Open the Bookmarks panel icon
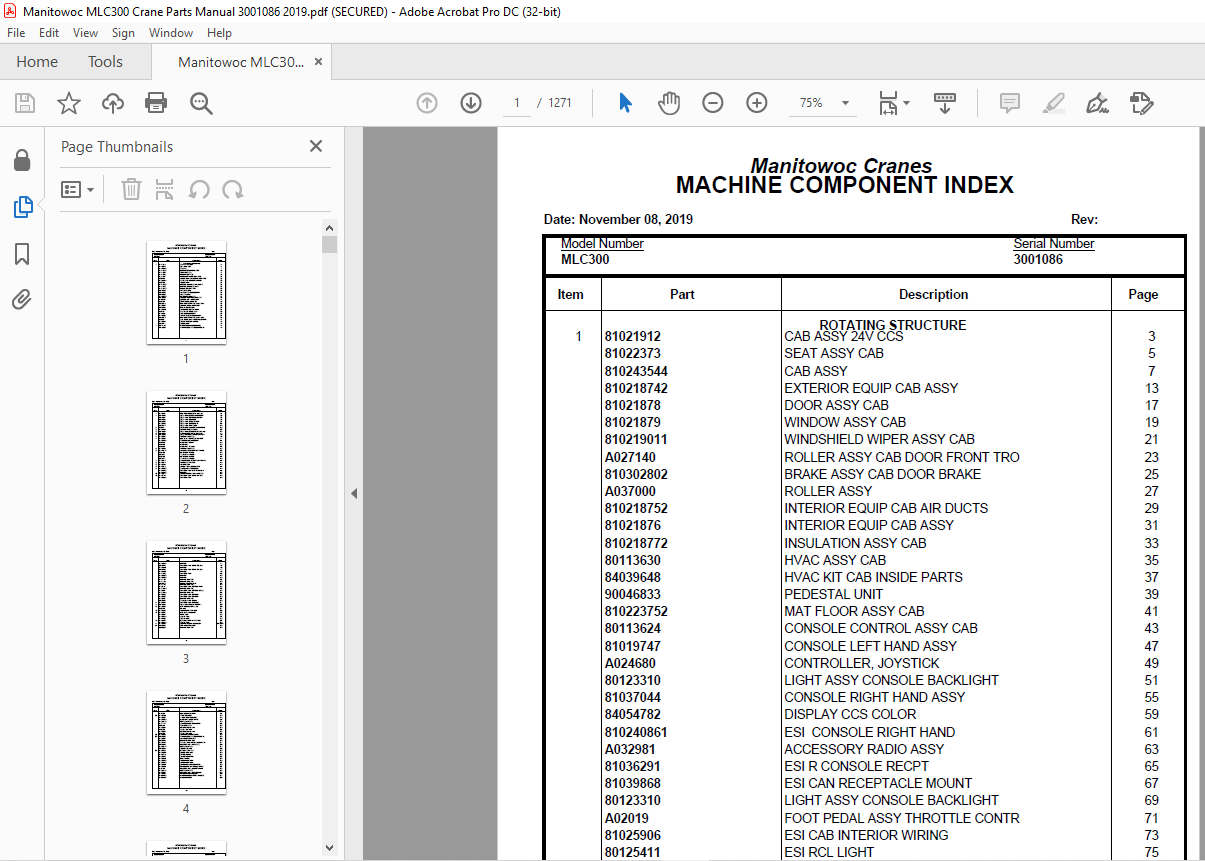 click(x=22, y=254)
